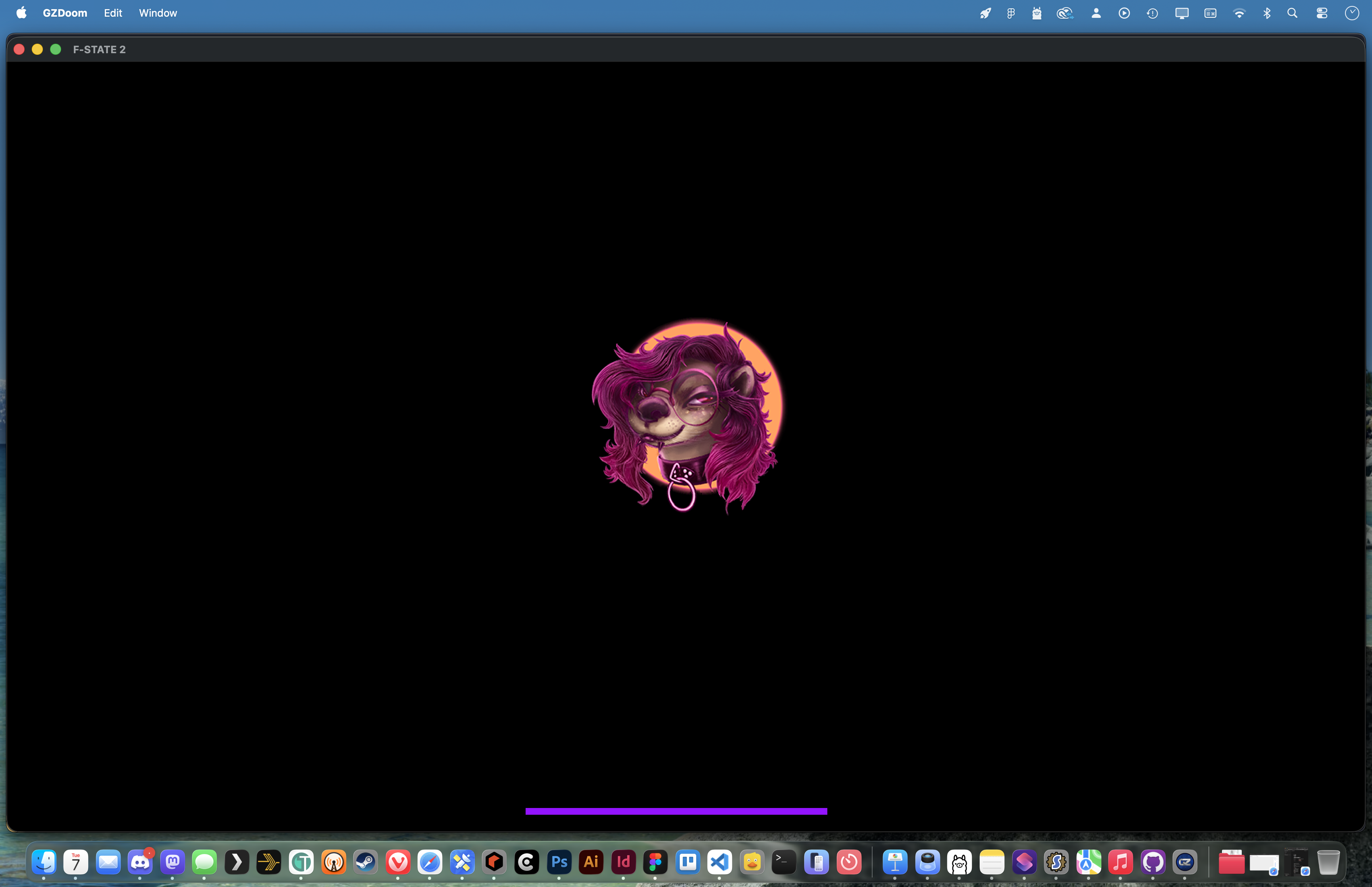Screen dimensions: 1372x887
Task: Open the Window menu
Action: click(158, 13)
